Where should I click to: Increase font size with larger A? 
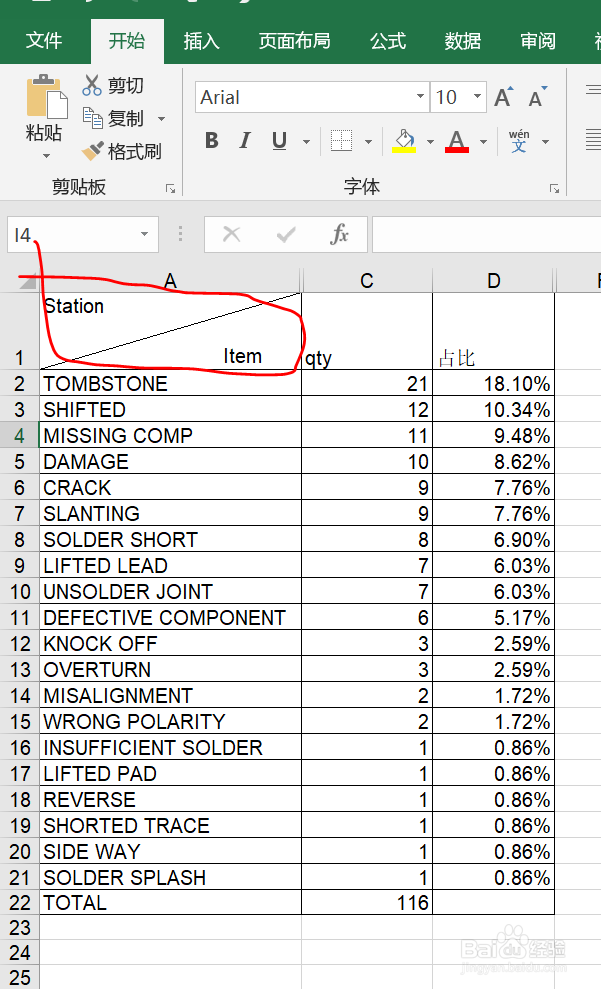click(503, 97)
